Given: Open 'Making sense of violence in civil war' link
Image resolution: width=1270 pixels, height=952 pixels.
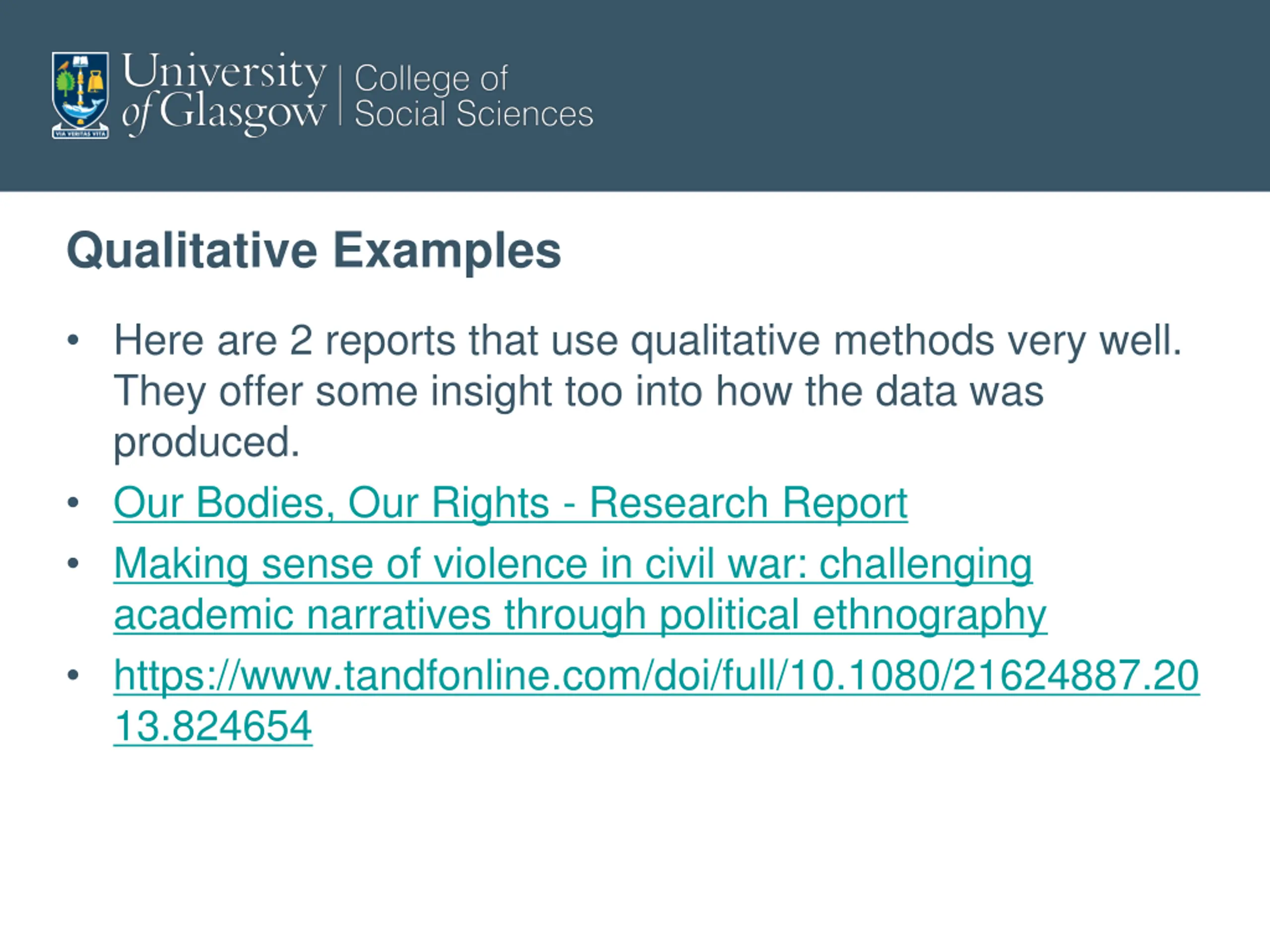Looking at the screenshot, I should (x=573, y=563).
